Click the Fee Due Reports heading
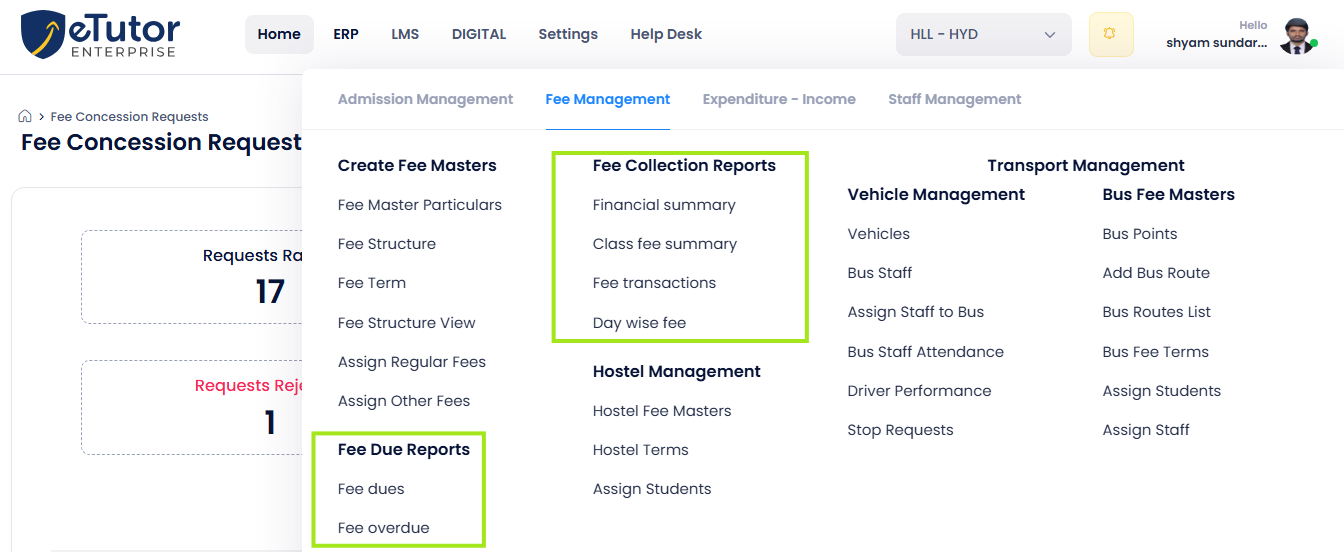Image resolution: width=1344 pixels, height=552 pixels. pyautogui.click(x=404, y=450)
